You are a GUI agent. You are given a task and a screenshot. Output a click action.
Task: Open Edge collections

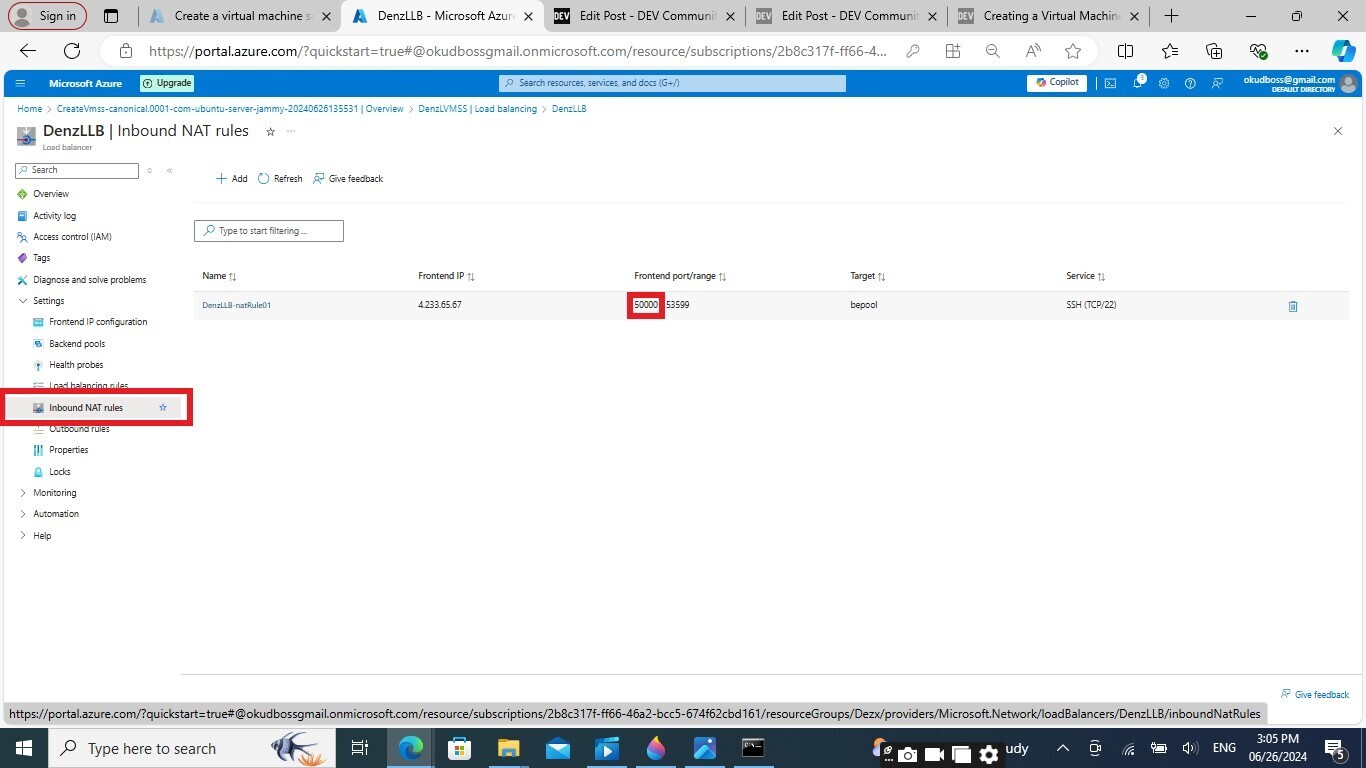pos(1214,51)
